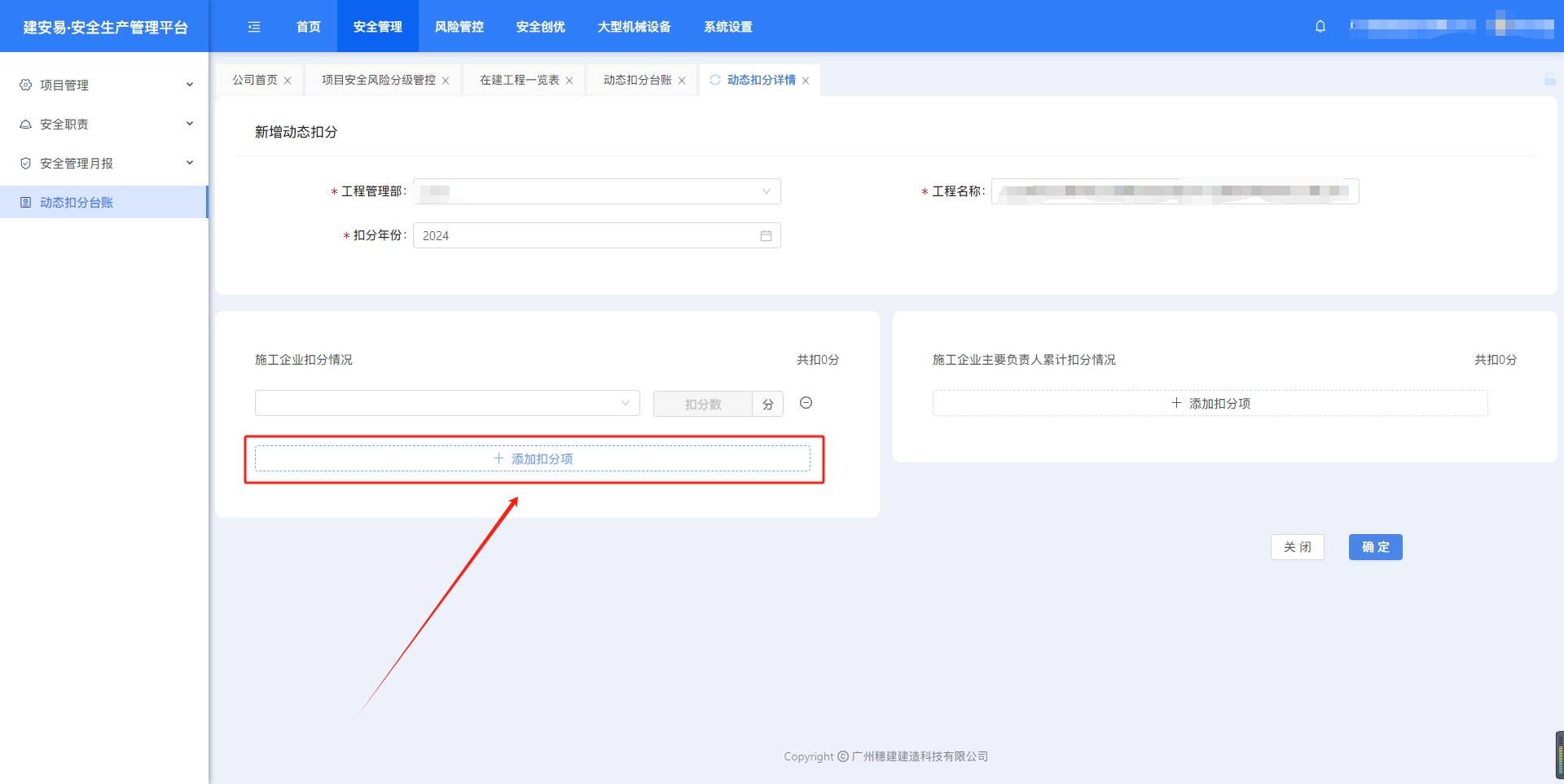Click the refresh icon on 动态扣分详情 tab
Screen dimensions: 1564x784
click(x=715, y=80)
